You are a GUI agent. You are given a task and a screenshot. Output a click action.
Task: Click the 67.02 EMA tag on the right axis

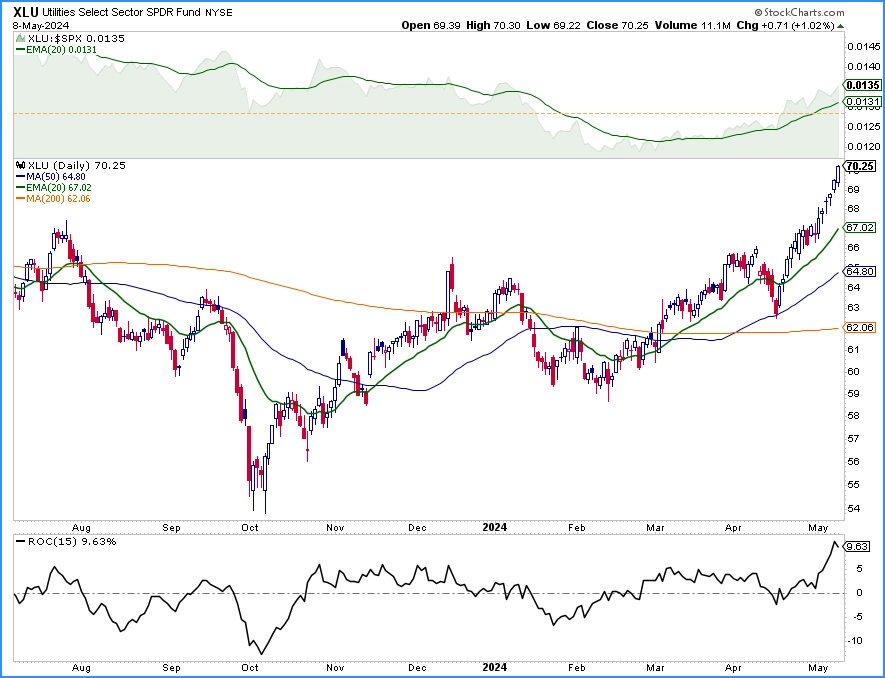pyautogui.click(x=860, y=228)
